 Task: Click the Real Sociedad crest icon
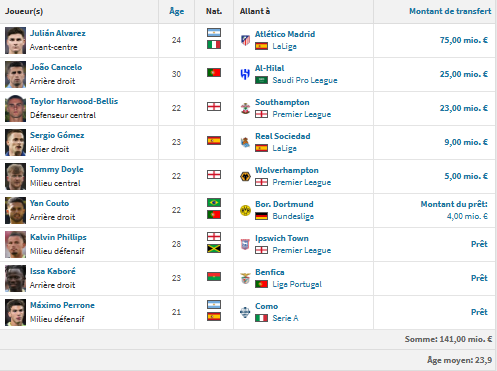[245, 142]
